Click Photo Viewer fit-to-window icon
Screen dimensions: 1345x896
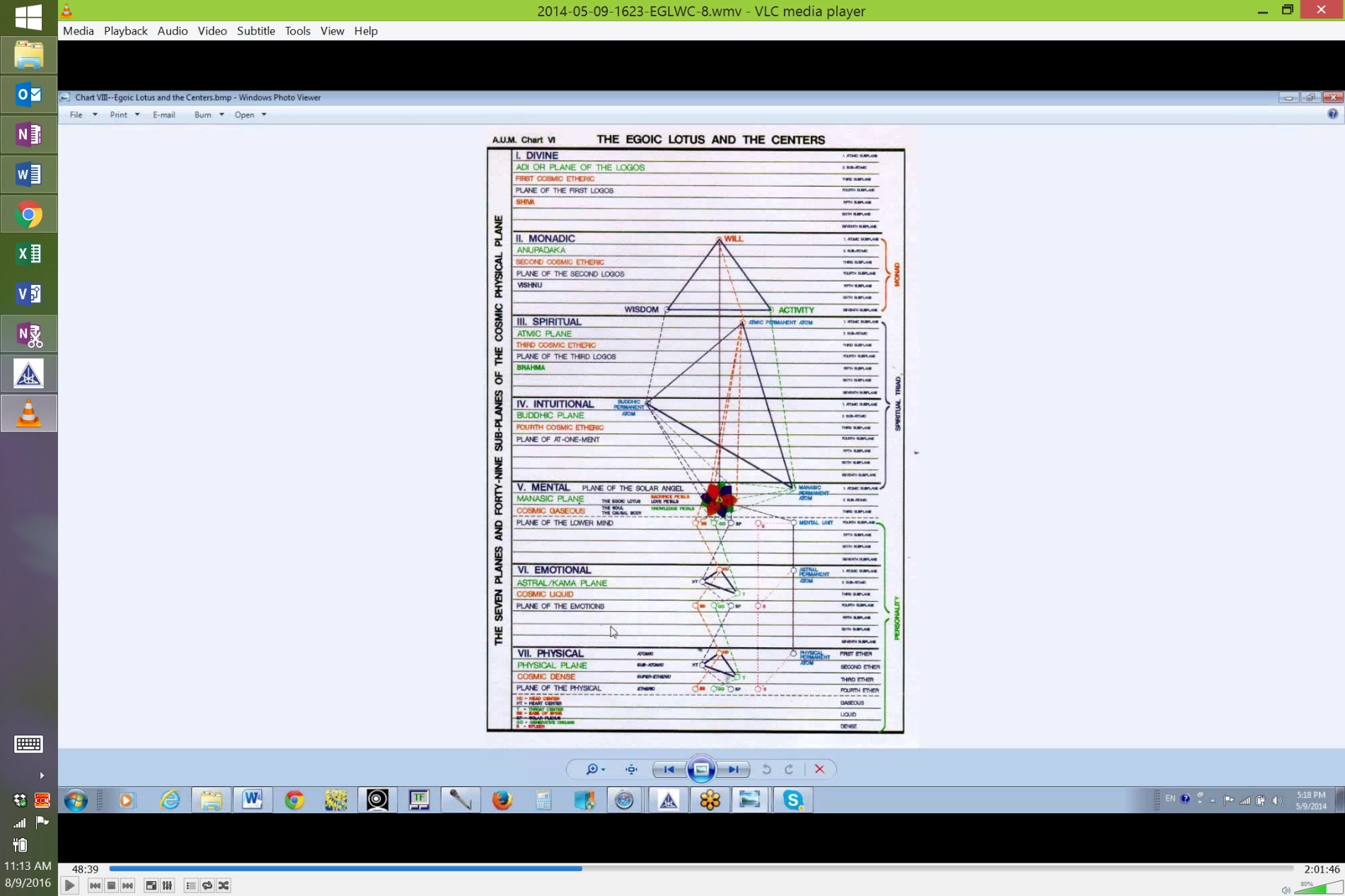click(x=631, y=769)
